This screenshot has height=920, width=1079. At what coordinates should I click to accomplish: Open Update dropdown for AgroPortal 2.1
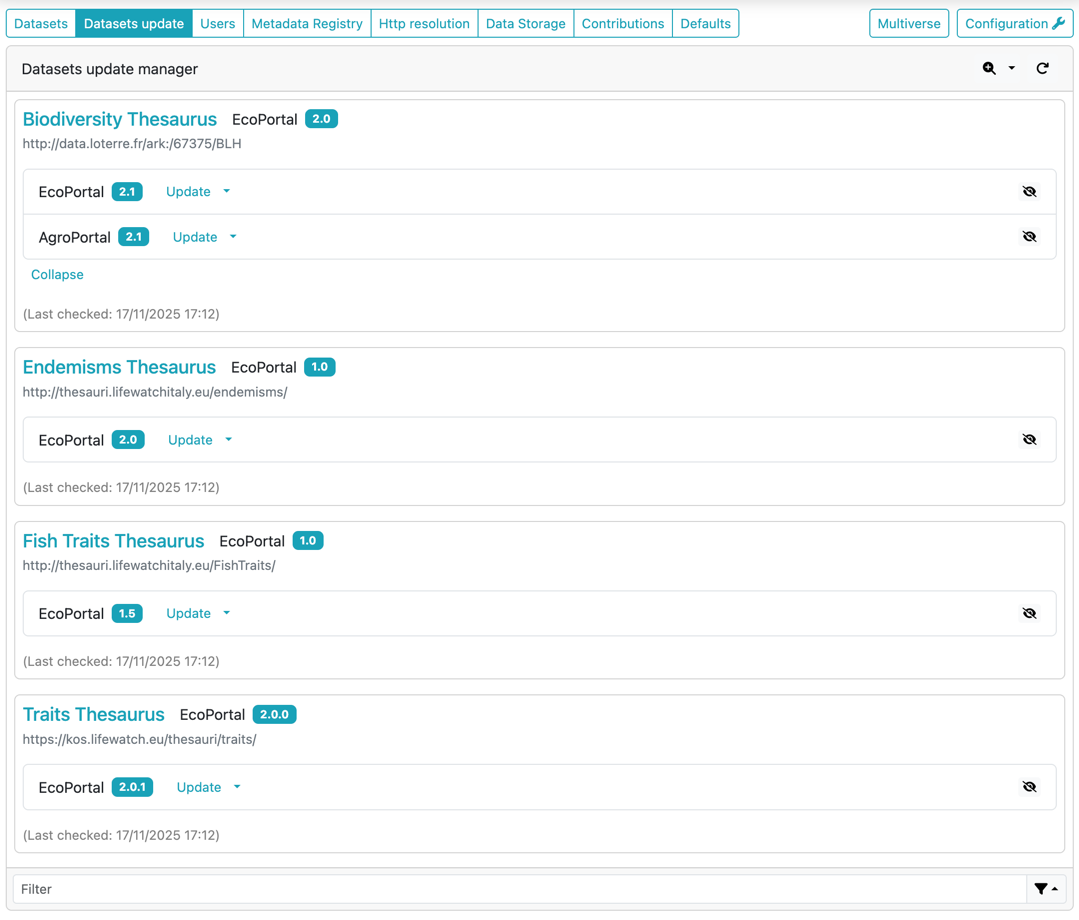(x=204, y=237)
